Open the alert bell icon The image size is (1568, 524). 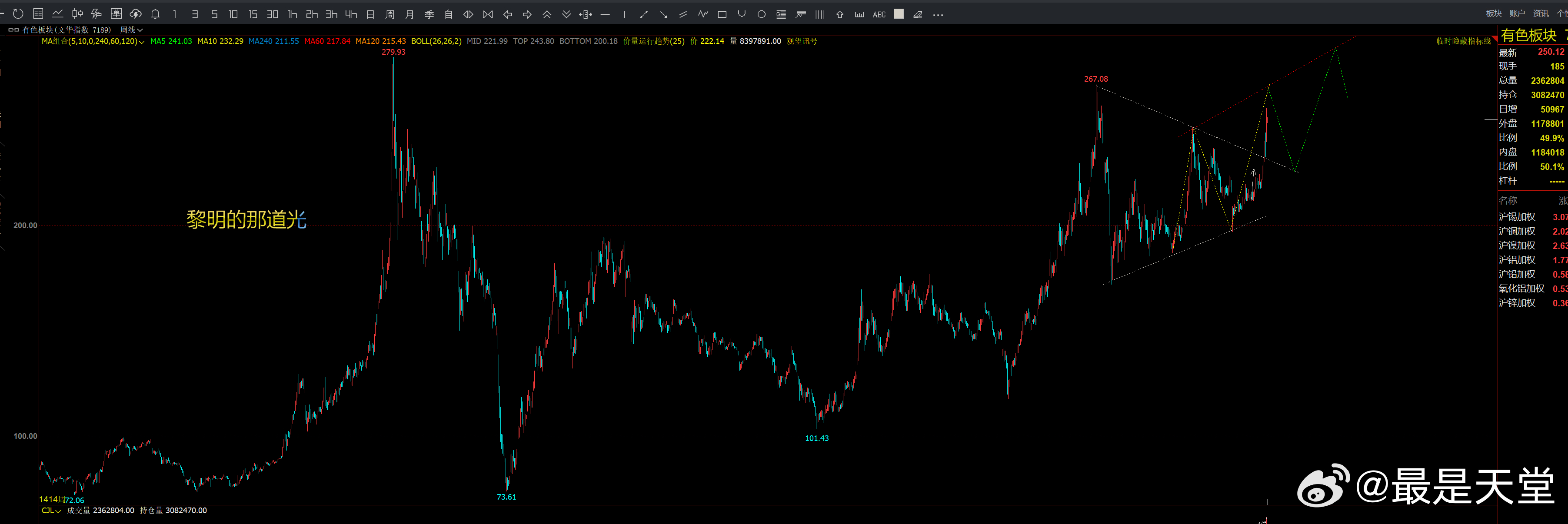(155, 14)
